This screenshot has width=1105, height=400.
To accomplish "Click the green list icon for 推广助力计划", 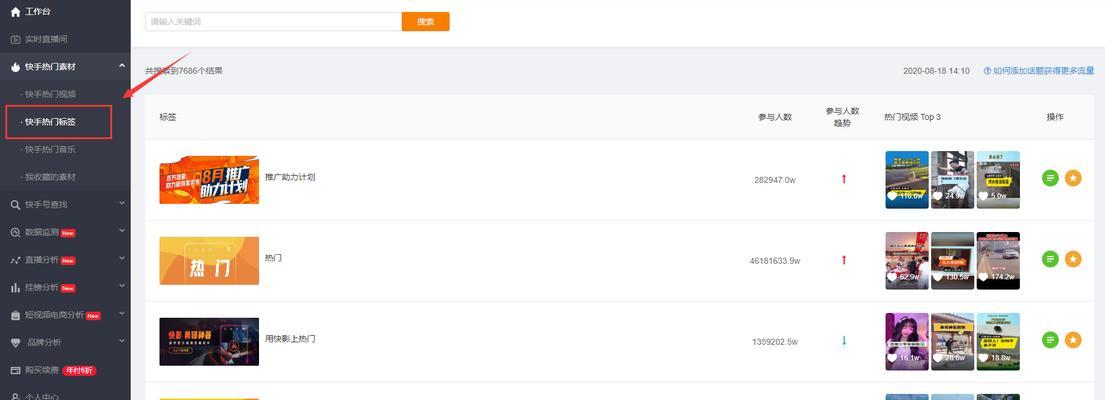I will (1050, 178).
